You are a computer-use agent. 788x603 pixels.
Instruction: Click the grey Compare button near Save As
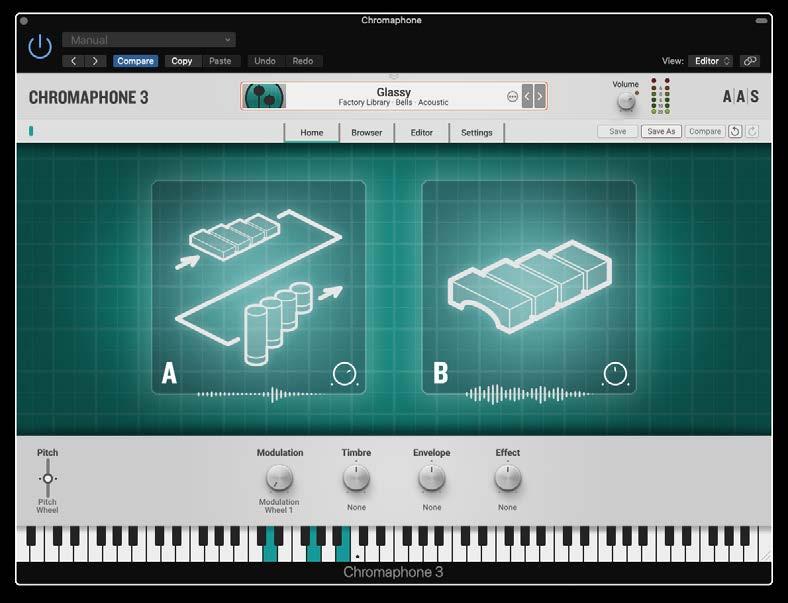(705, 131)
